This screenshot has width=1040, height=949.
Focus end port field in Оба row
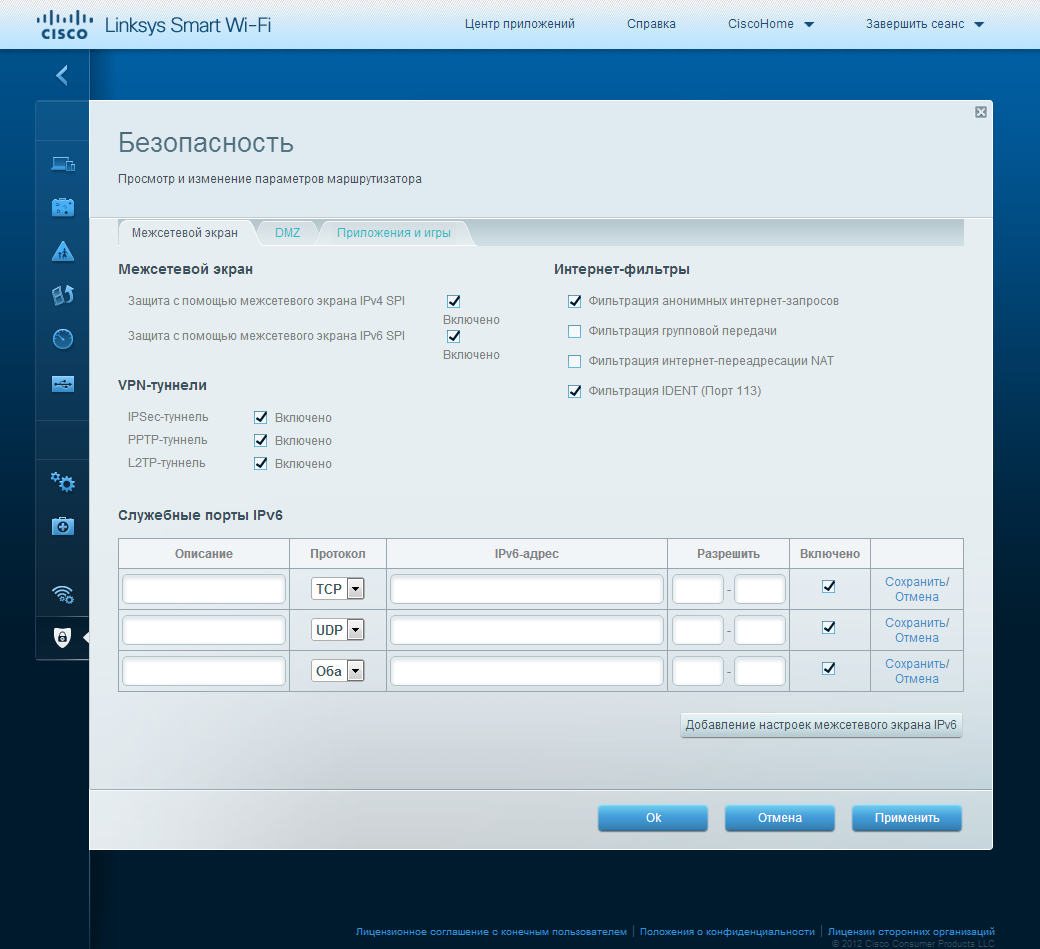[x=760, y=671]
